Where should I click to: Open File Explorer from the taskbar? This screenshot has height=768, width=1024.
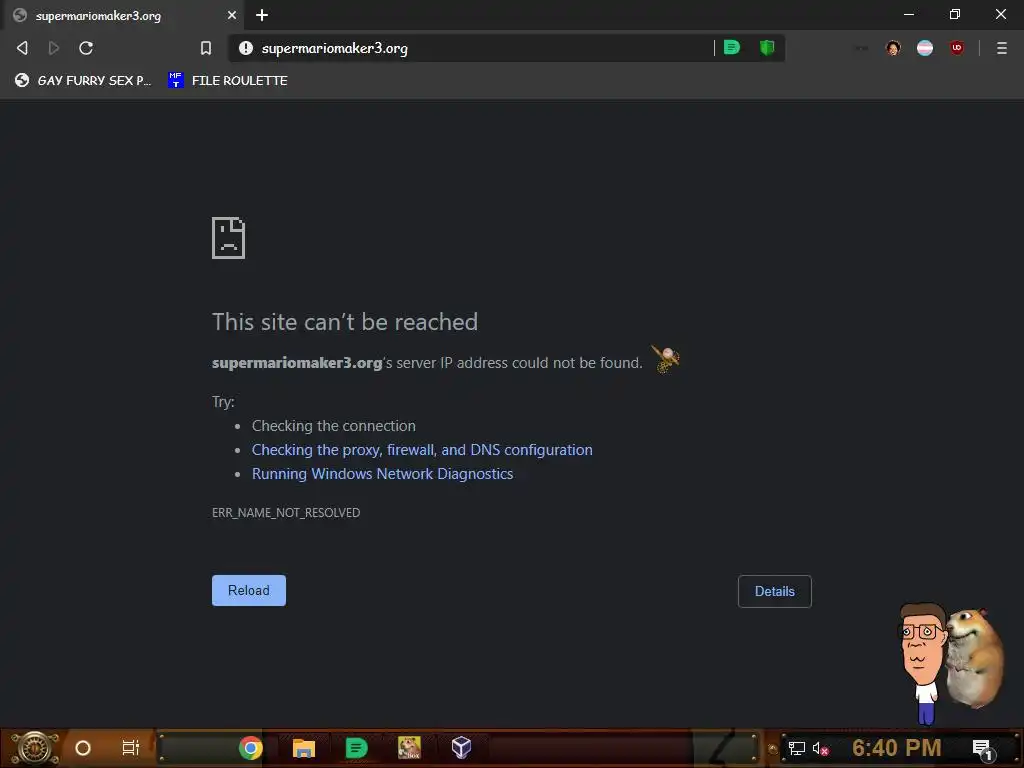pos(304,748)
